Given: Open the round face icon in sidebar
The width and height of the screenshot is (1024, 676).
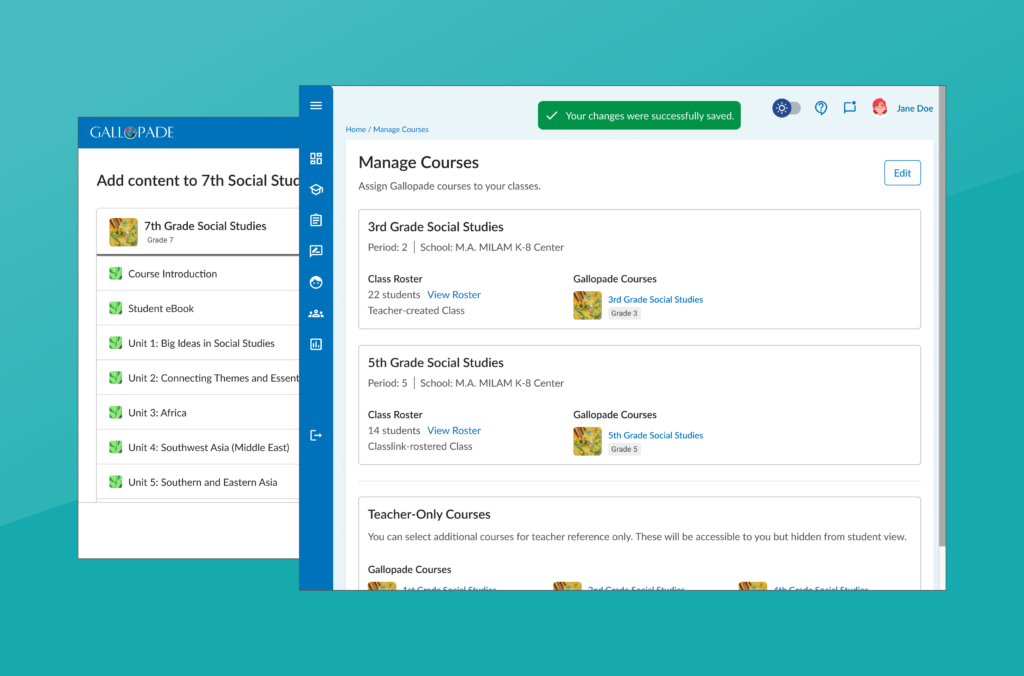Looking at the screenshot, I should point(316,282).
